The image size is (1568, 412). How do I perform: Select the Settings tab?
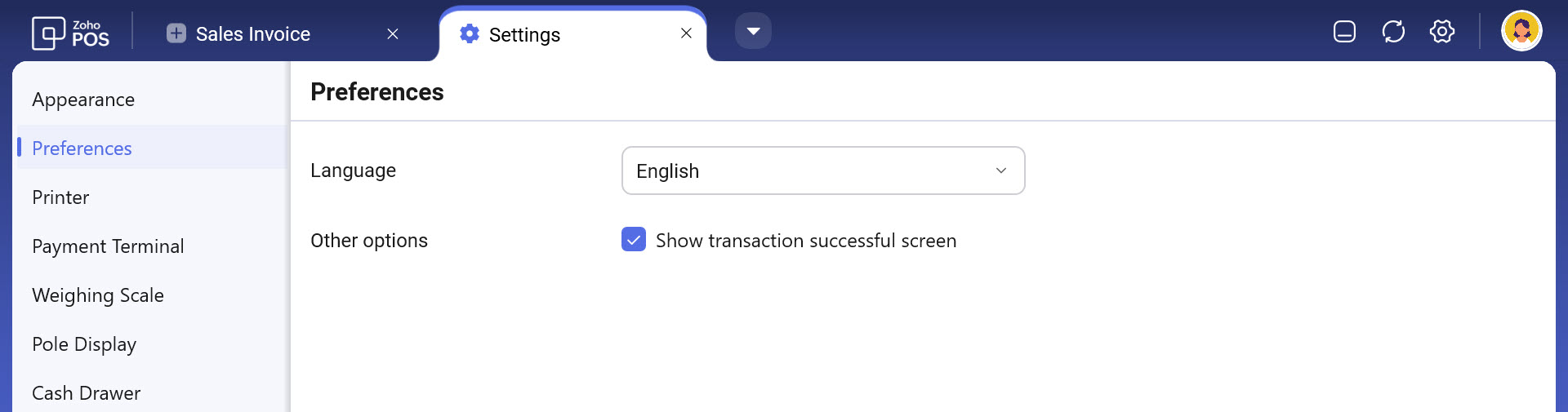[524, 35]
